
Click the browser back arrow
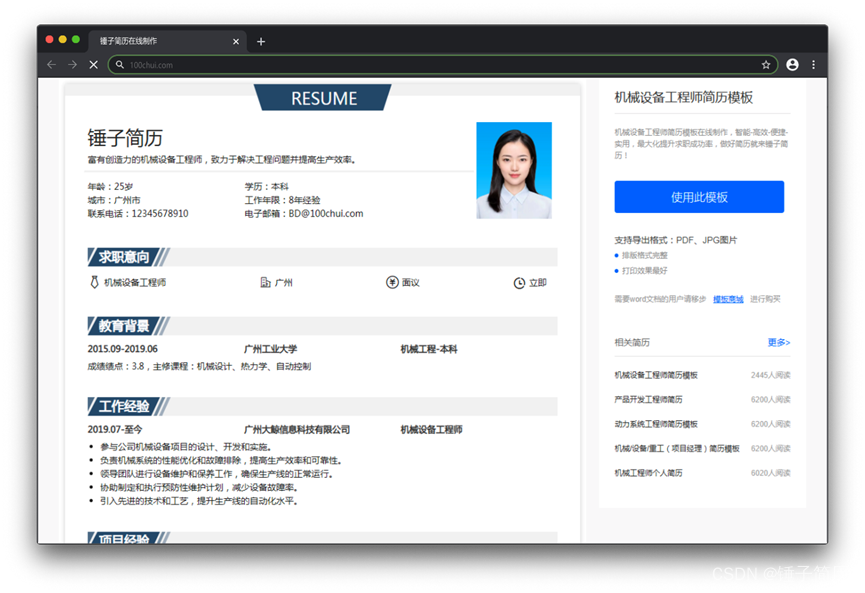coord(51,65)
